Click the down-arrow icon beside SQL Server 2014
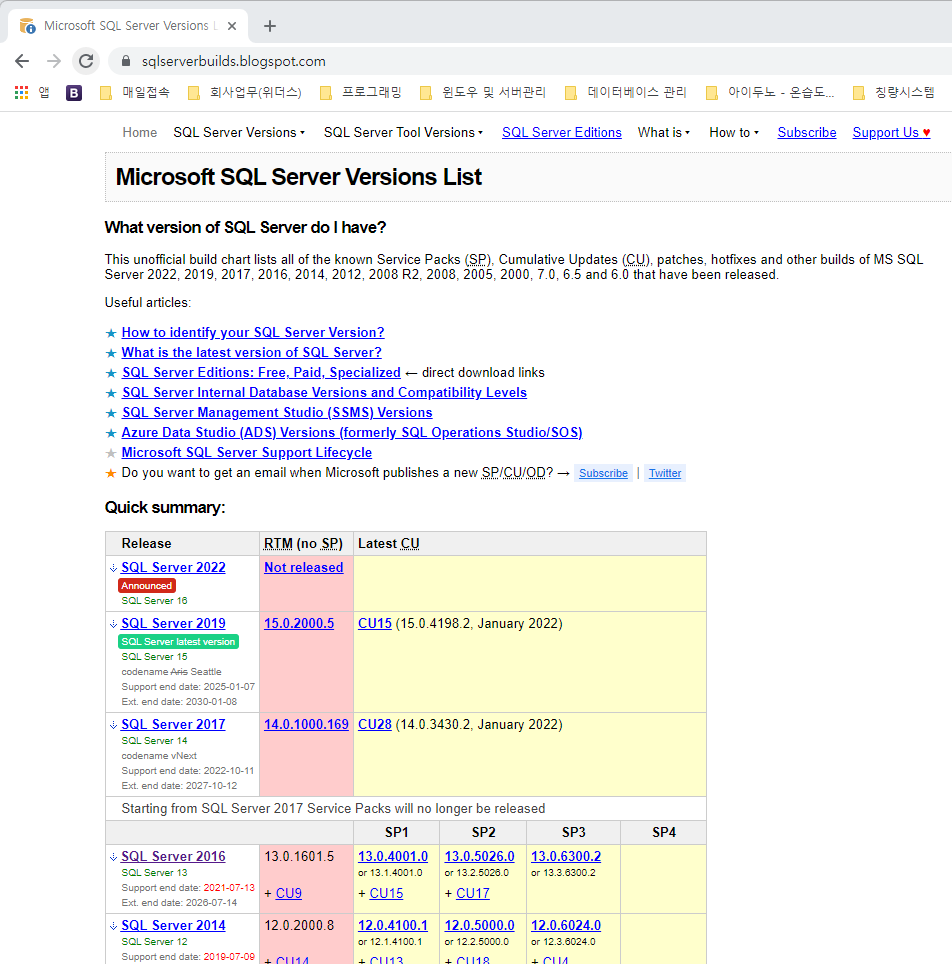Viewport: 952px width, 964px height. point(113,926)
